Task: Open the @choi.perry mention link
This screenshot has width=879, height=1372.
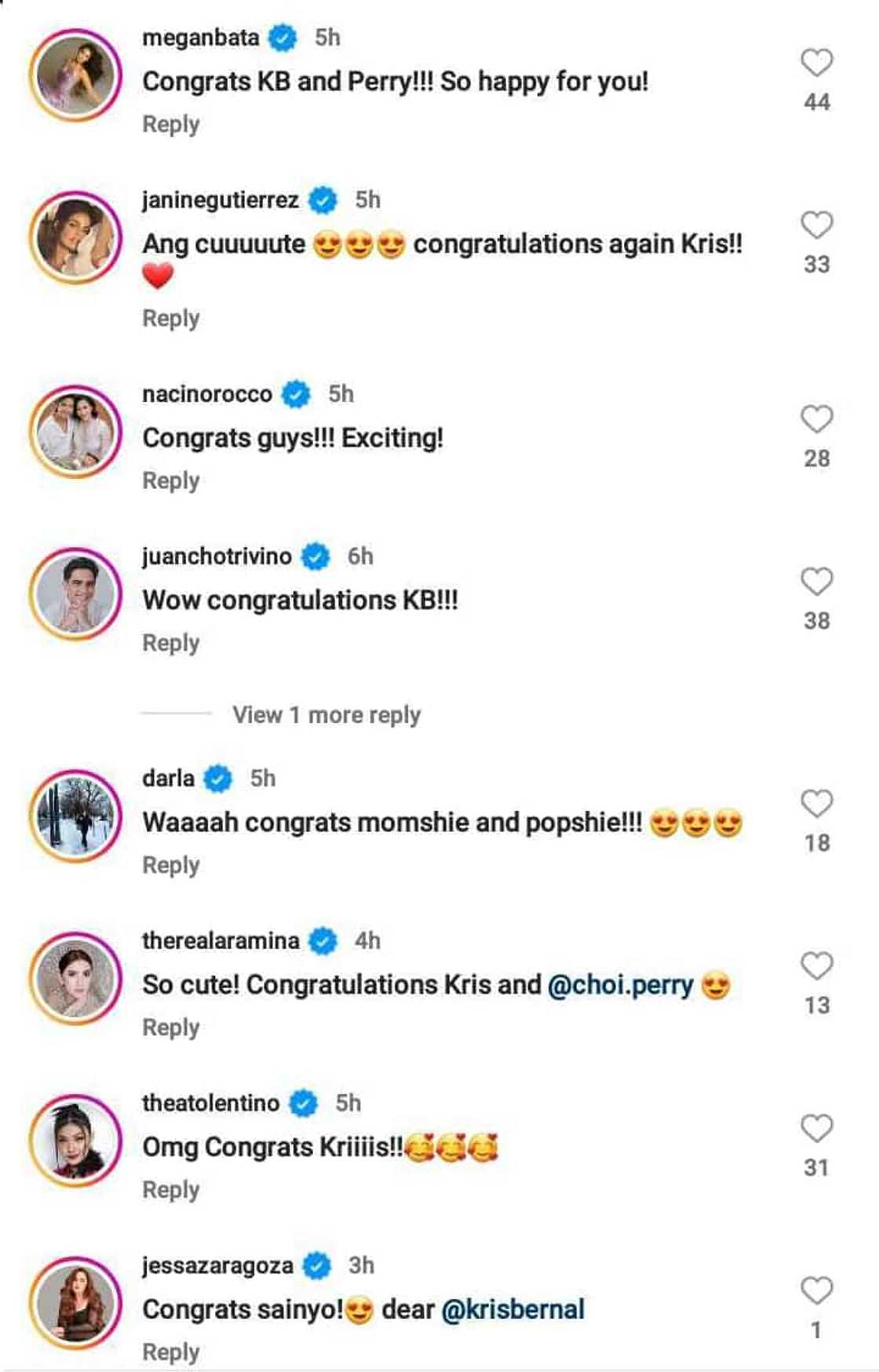Action: pyautogui.click(x=620, y=985)
